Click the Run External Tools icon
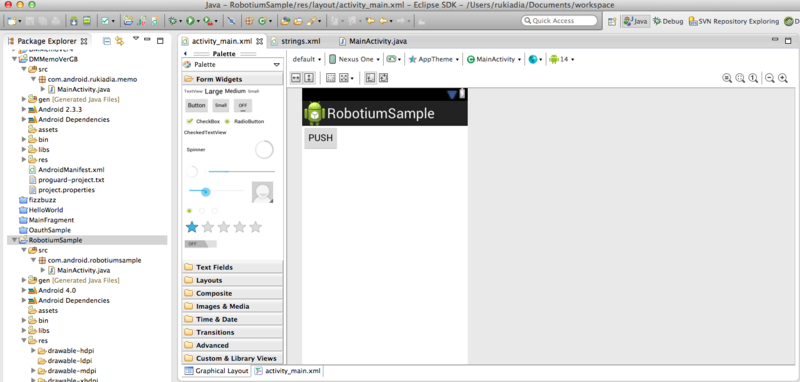The width and height of the screenshot is (800, 382). 207,21
